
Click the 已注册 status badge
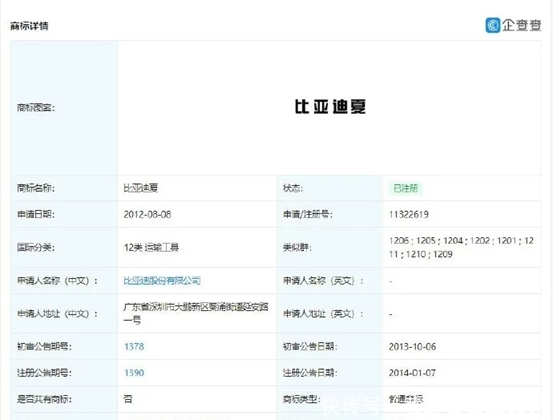[x=406, y=188]
